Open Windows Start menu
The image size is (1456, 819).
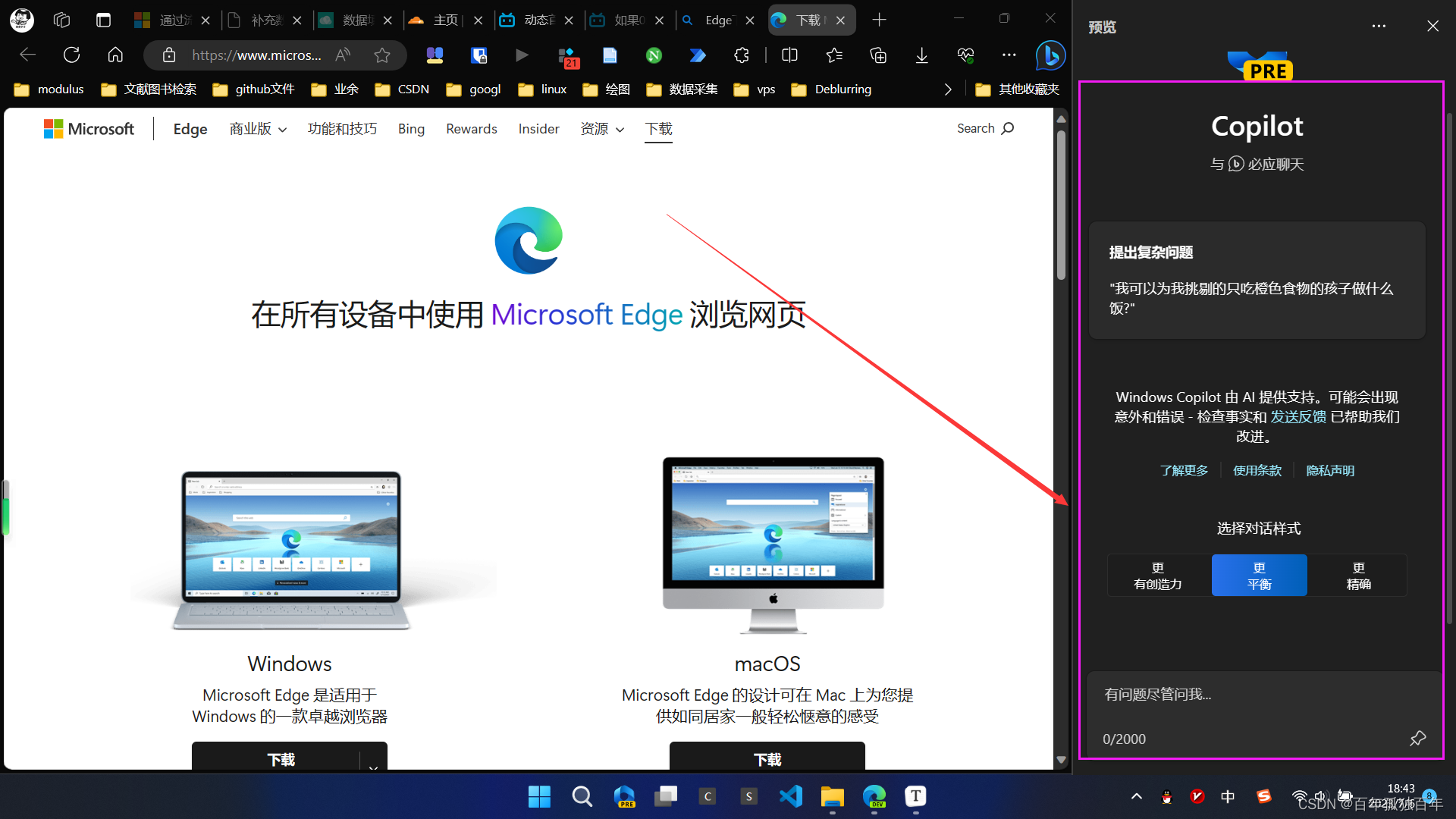click(539, 796)
